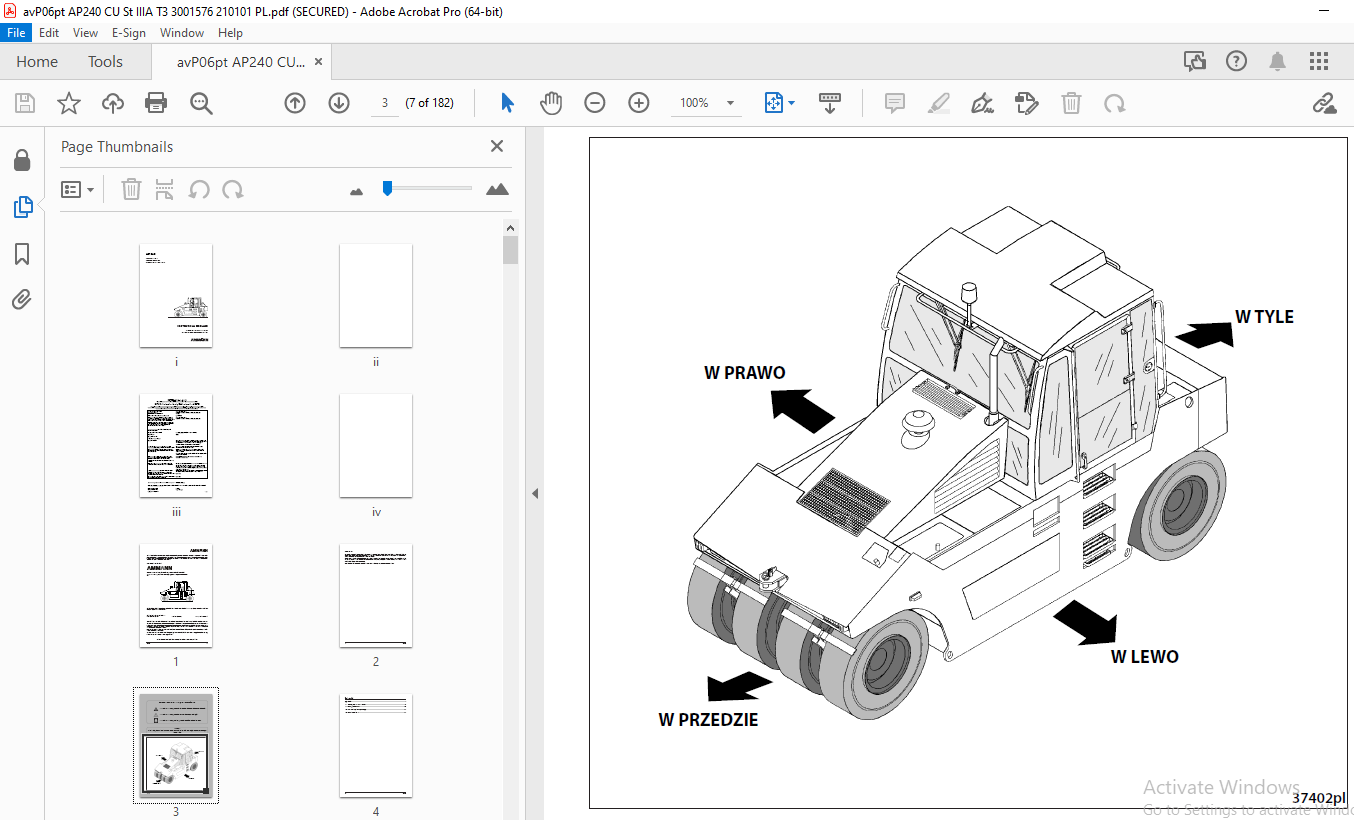This screenshot has height=820, width=1354.
Task: Select page 4 thumbnail
Action: point(376,746)
